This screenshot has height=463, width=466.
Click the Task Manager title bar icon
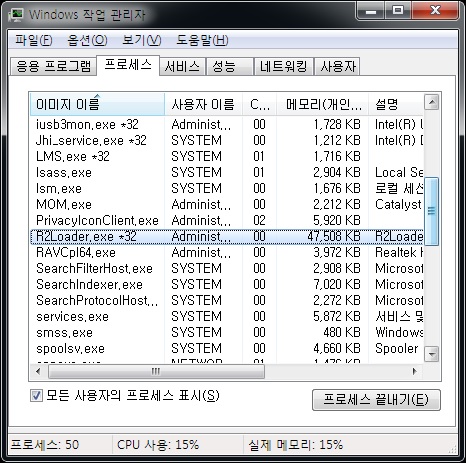click(x=16, y=14)
